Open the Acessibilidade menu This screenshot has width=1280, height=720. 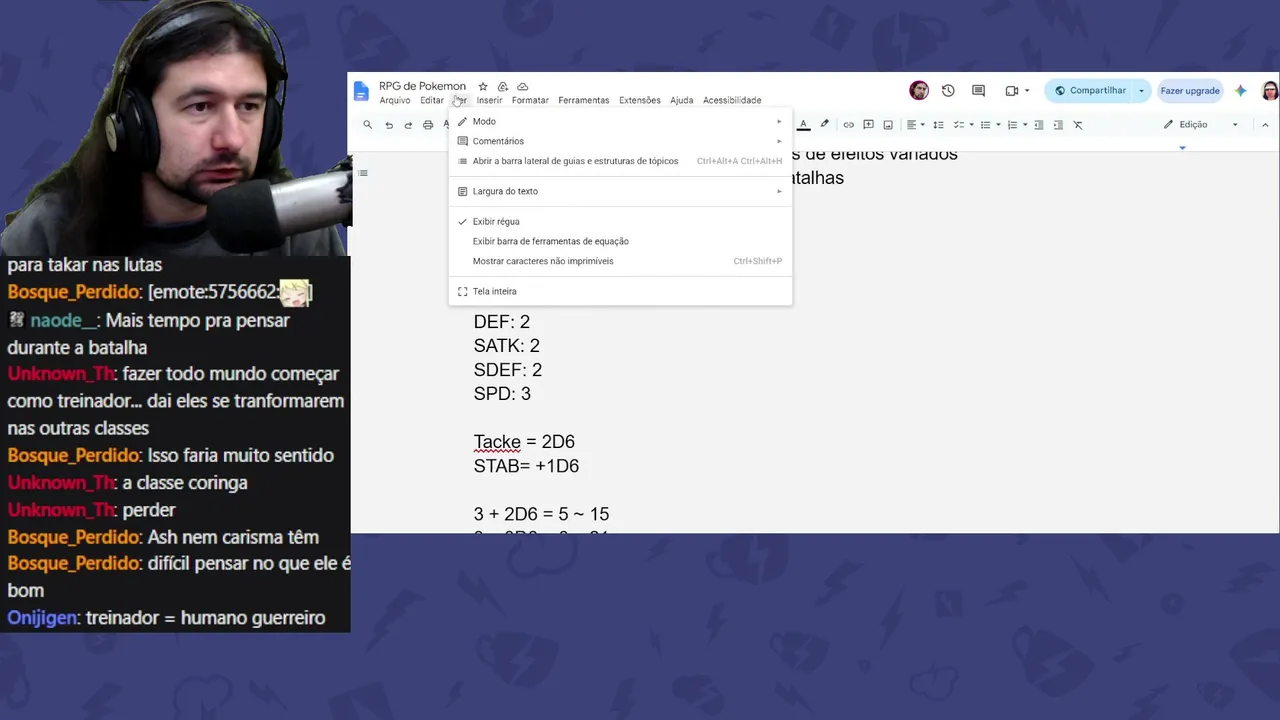732,100
